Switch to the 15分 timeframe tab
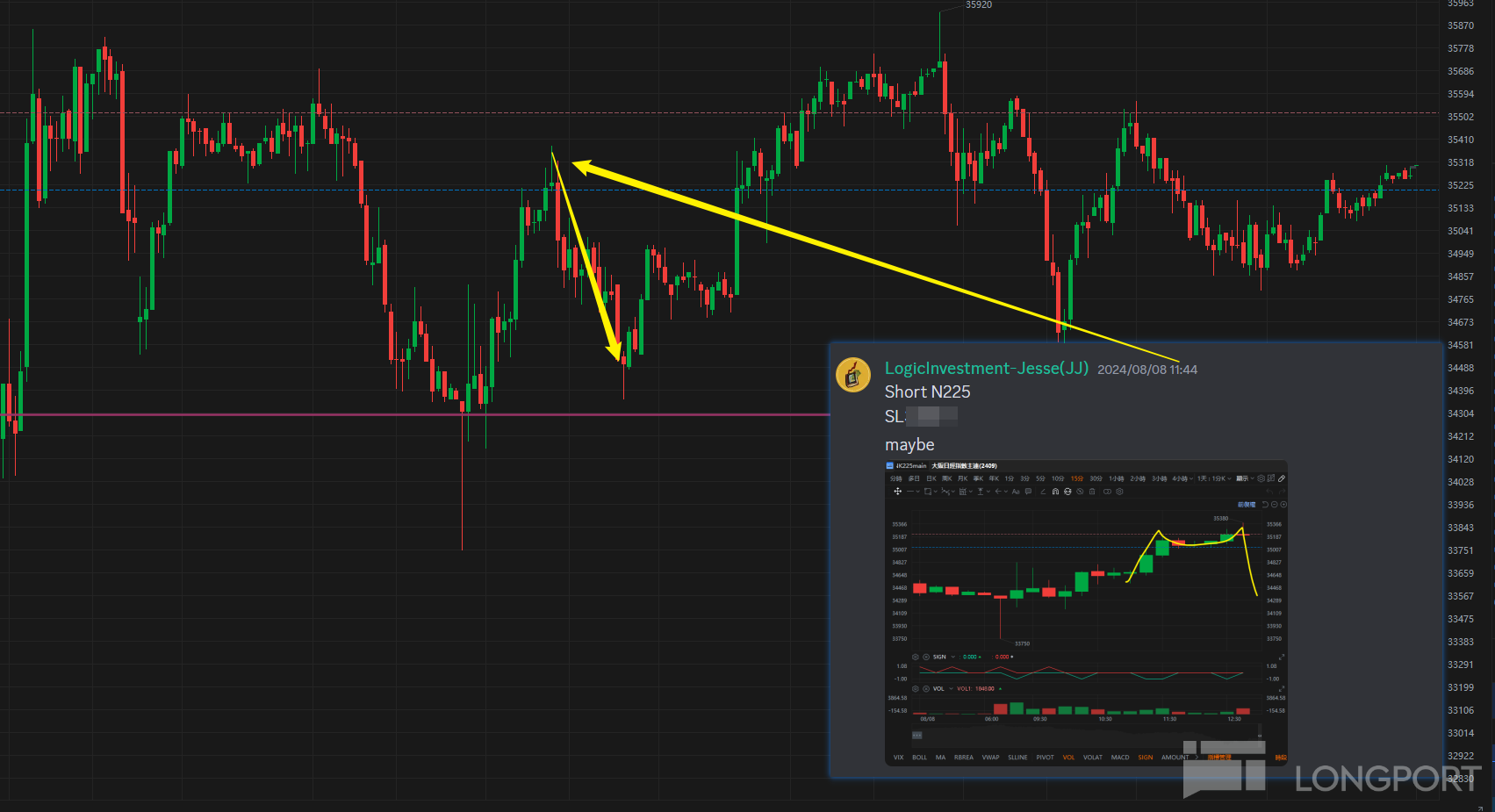 click(1077, 478)
